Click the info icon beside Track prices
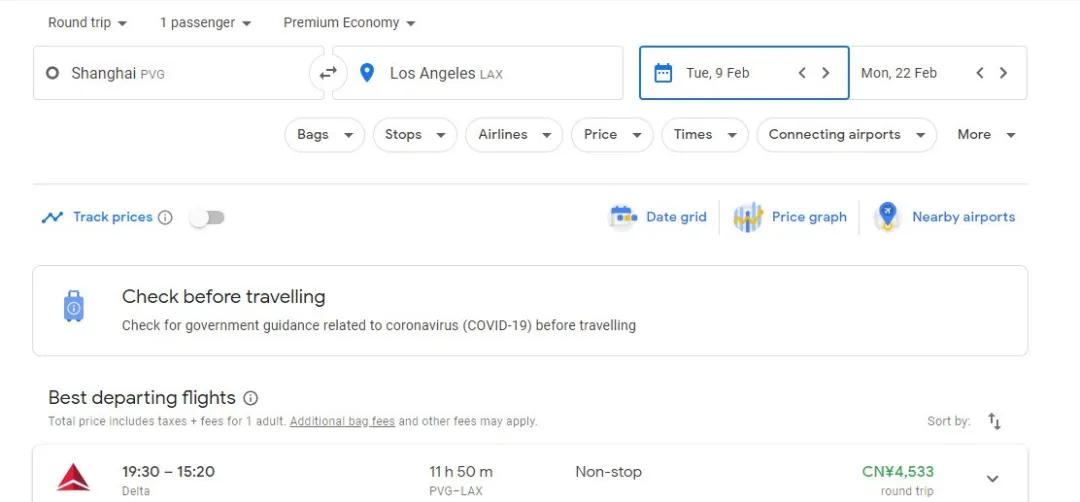The image size is (1080, 502). tap(166, 217)
